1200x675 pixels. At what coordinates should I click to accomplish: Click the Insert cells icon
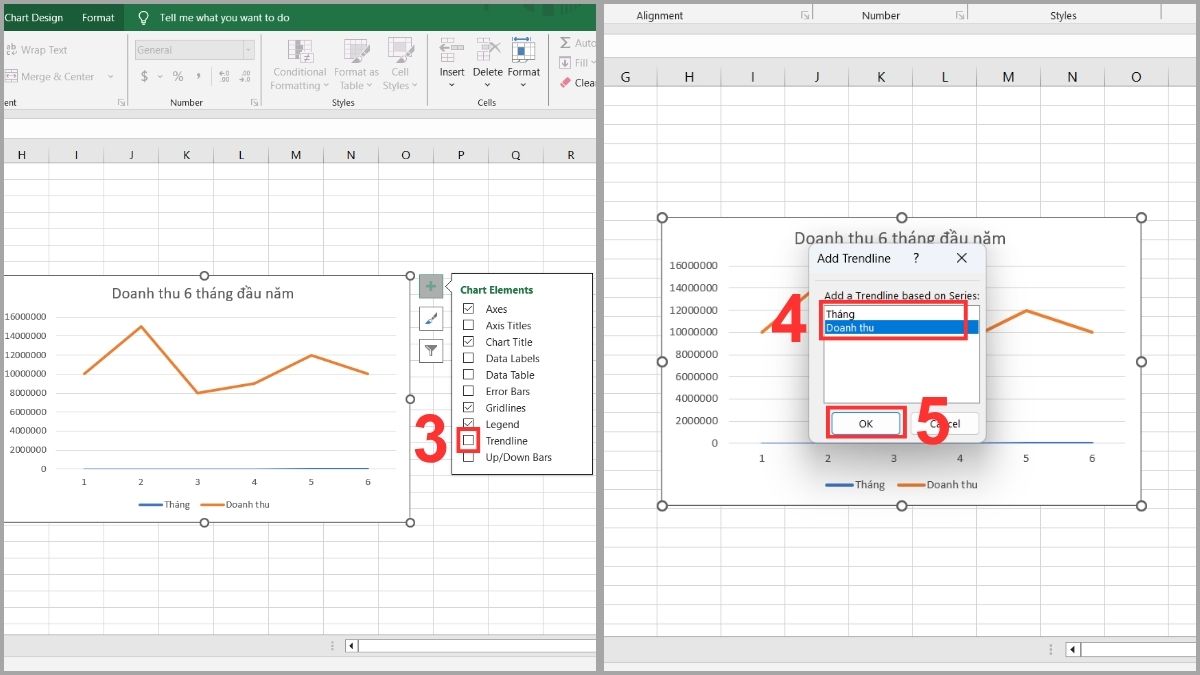(452, 51)
